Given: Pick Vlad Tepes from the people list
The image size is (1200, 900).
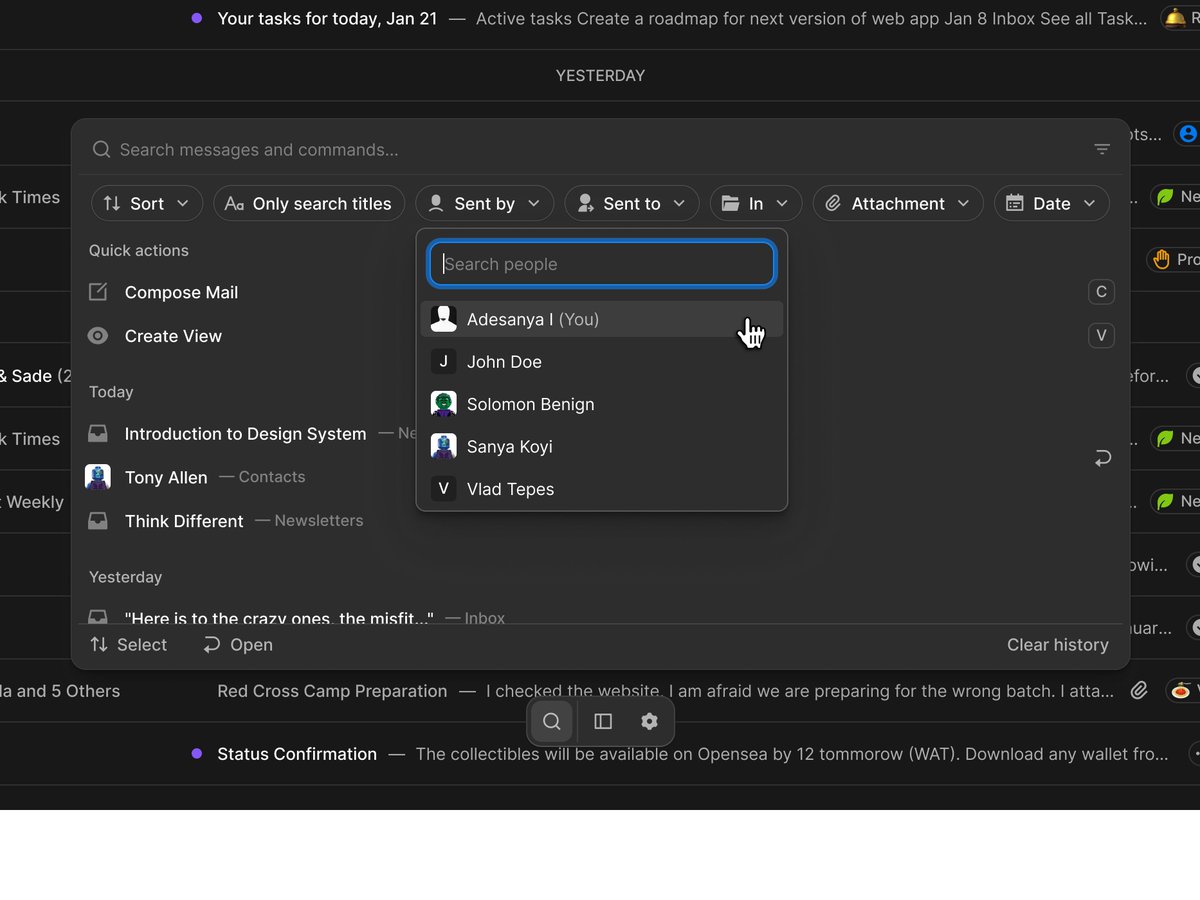Looking at the screenshot, I should [510, 489].
